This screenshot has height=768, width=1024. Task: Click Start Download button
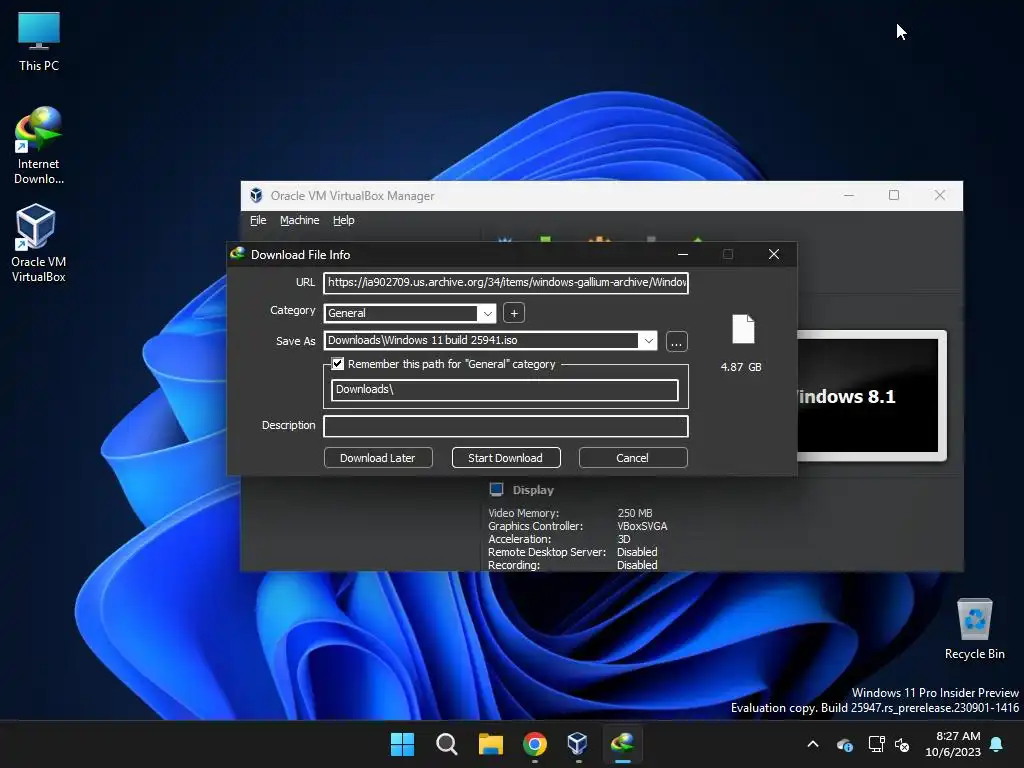tap(506, 458)
